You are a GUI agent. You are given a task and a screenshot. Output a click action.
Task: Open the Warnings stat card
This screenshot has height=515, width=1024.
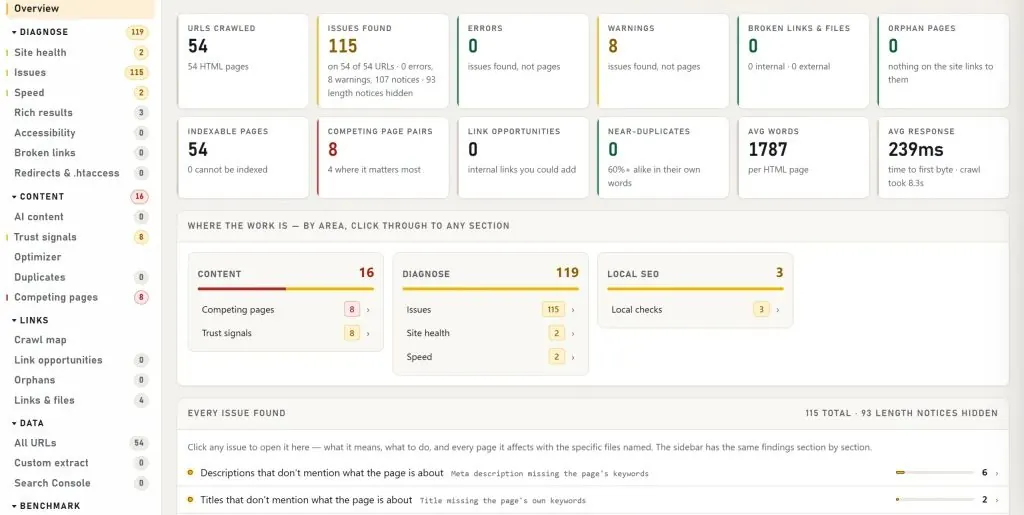tap(663, 61)
